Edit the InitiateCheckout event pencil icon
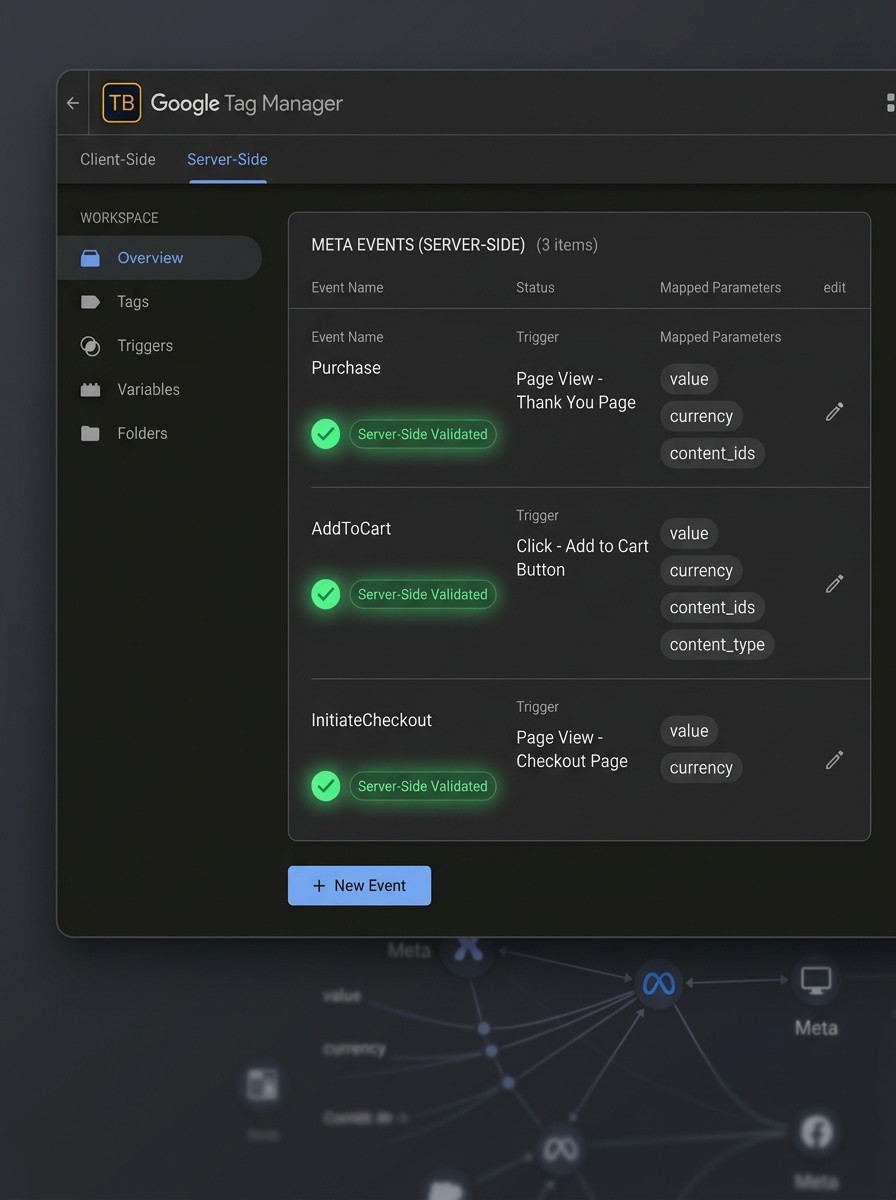 [834, 760]
